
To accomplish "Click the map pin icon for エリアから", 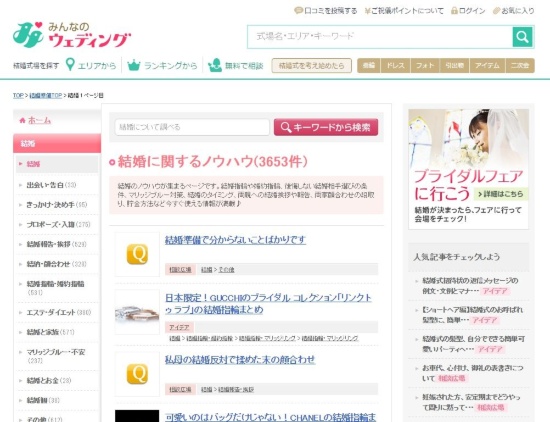I will tap(71, 65).
